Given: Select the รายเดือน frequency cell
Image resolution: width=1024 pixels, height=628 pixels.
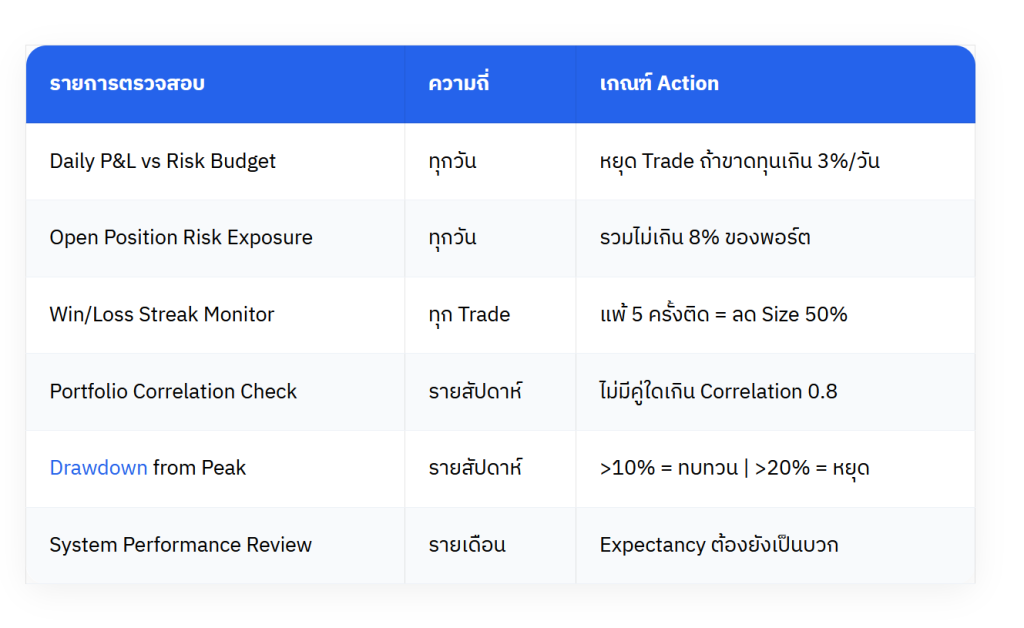Looking at the screenshot, I should (467, 545).
